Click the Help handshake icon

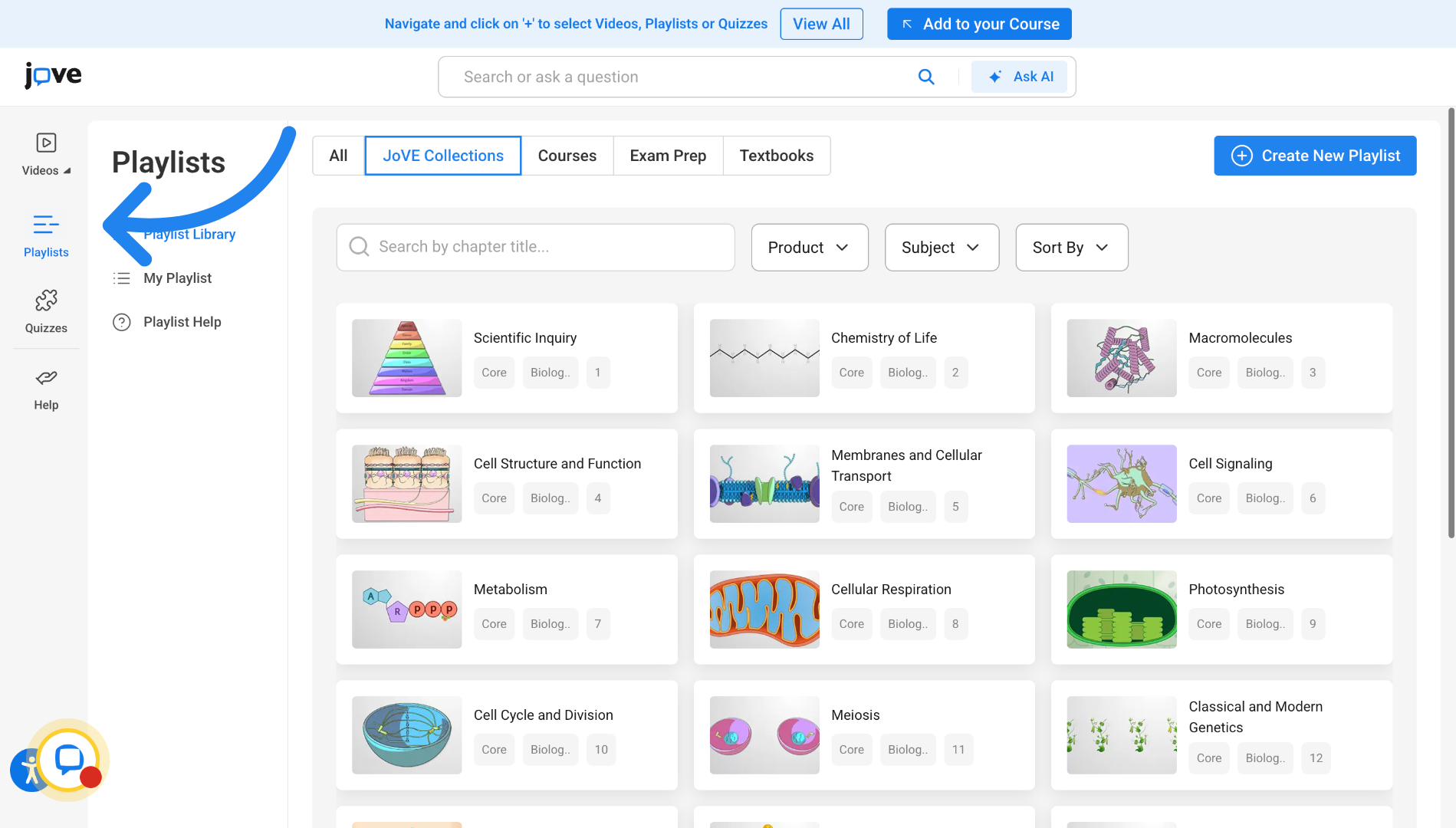(x=46, y=377)
